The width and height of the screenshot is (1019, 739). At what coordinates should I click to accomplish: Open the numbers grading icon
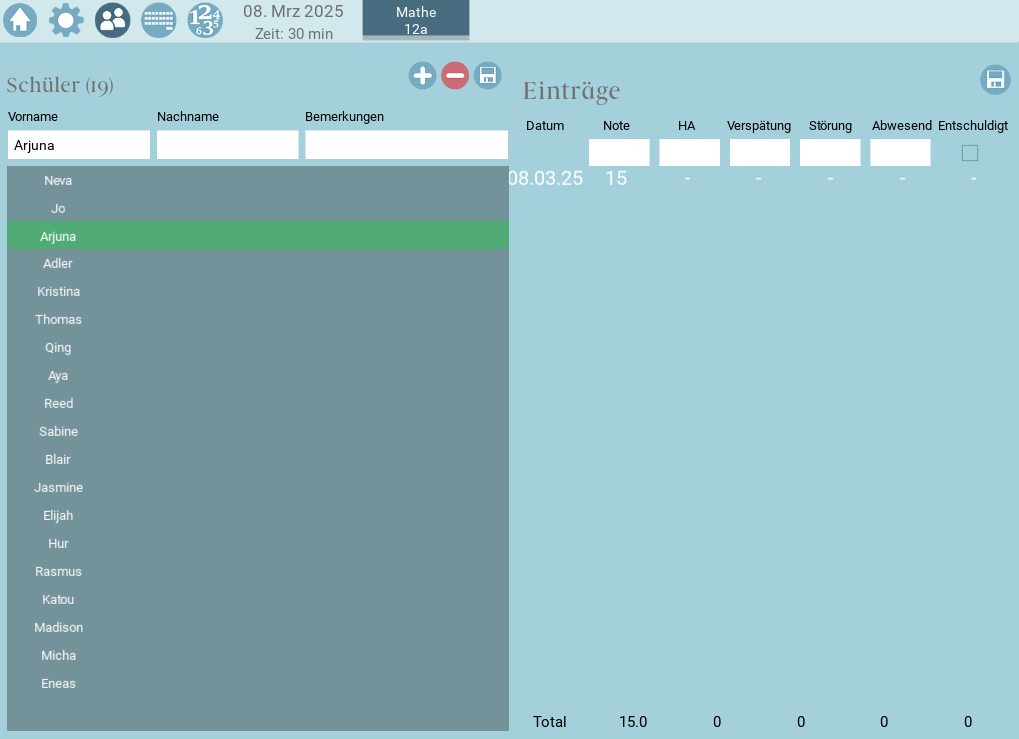[205, 20]
